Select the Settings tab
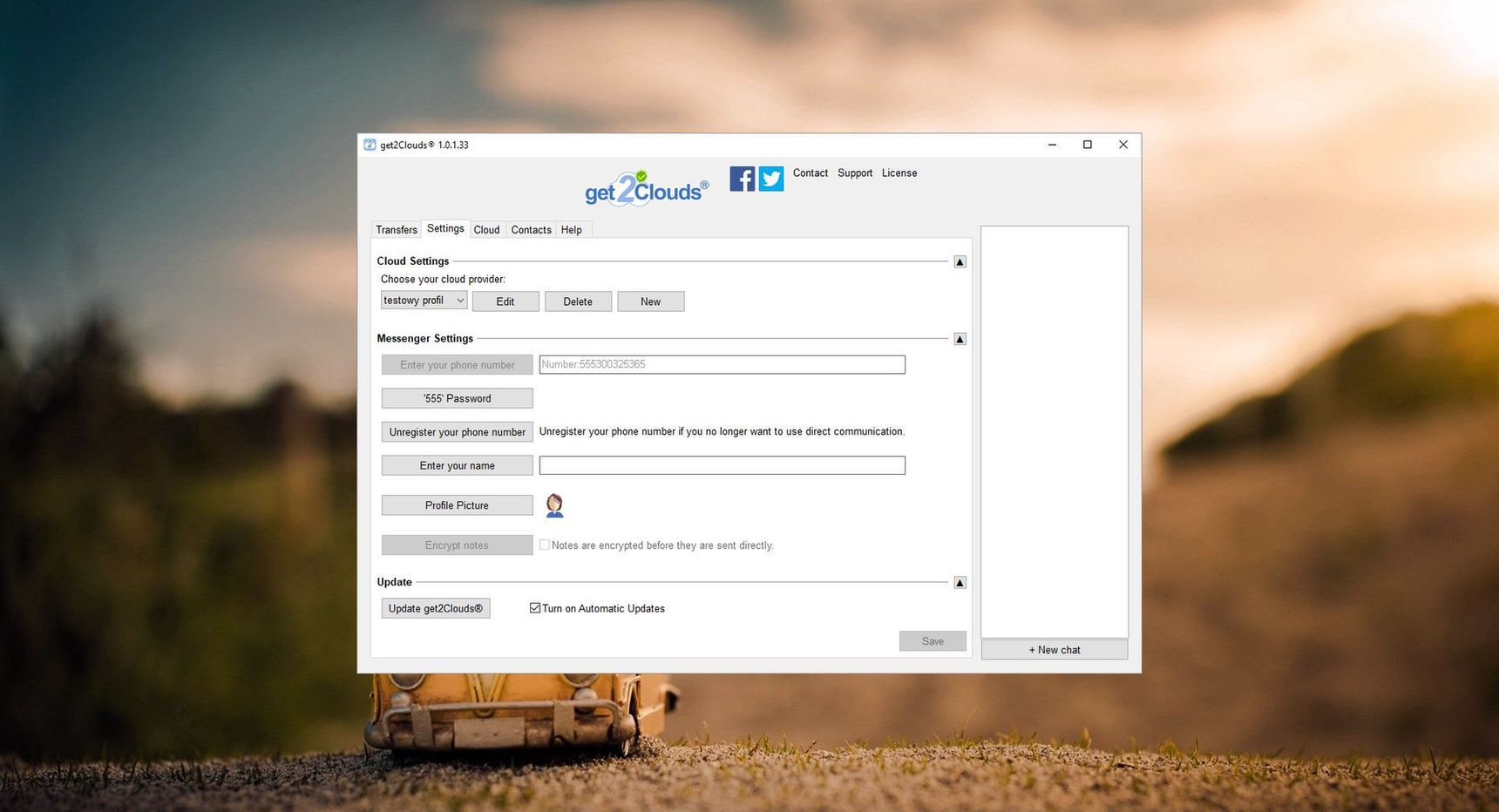This screenshot has width=1499, height=812. click(445, 228)
